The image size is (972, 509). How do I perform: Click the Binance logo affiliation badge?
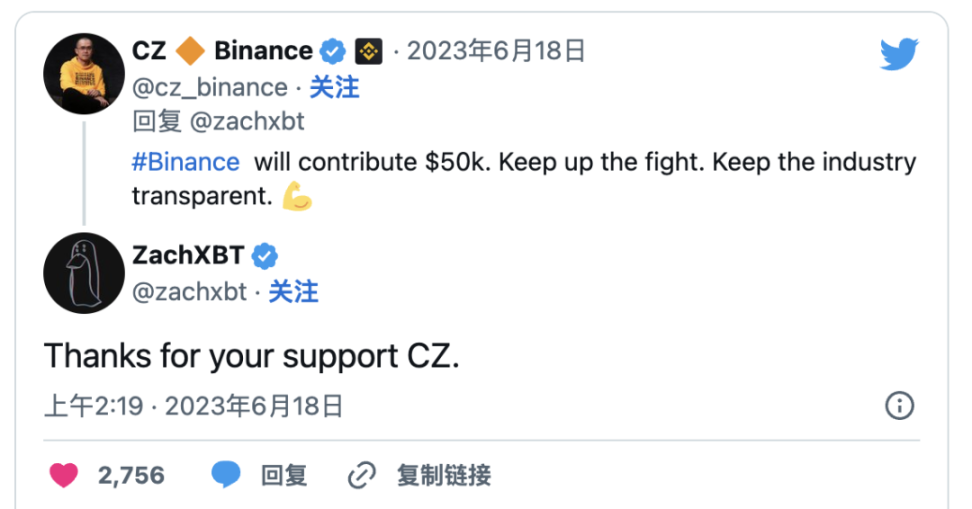[368, 51]
